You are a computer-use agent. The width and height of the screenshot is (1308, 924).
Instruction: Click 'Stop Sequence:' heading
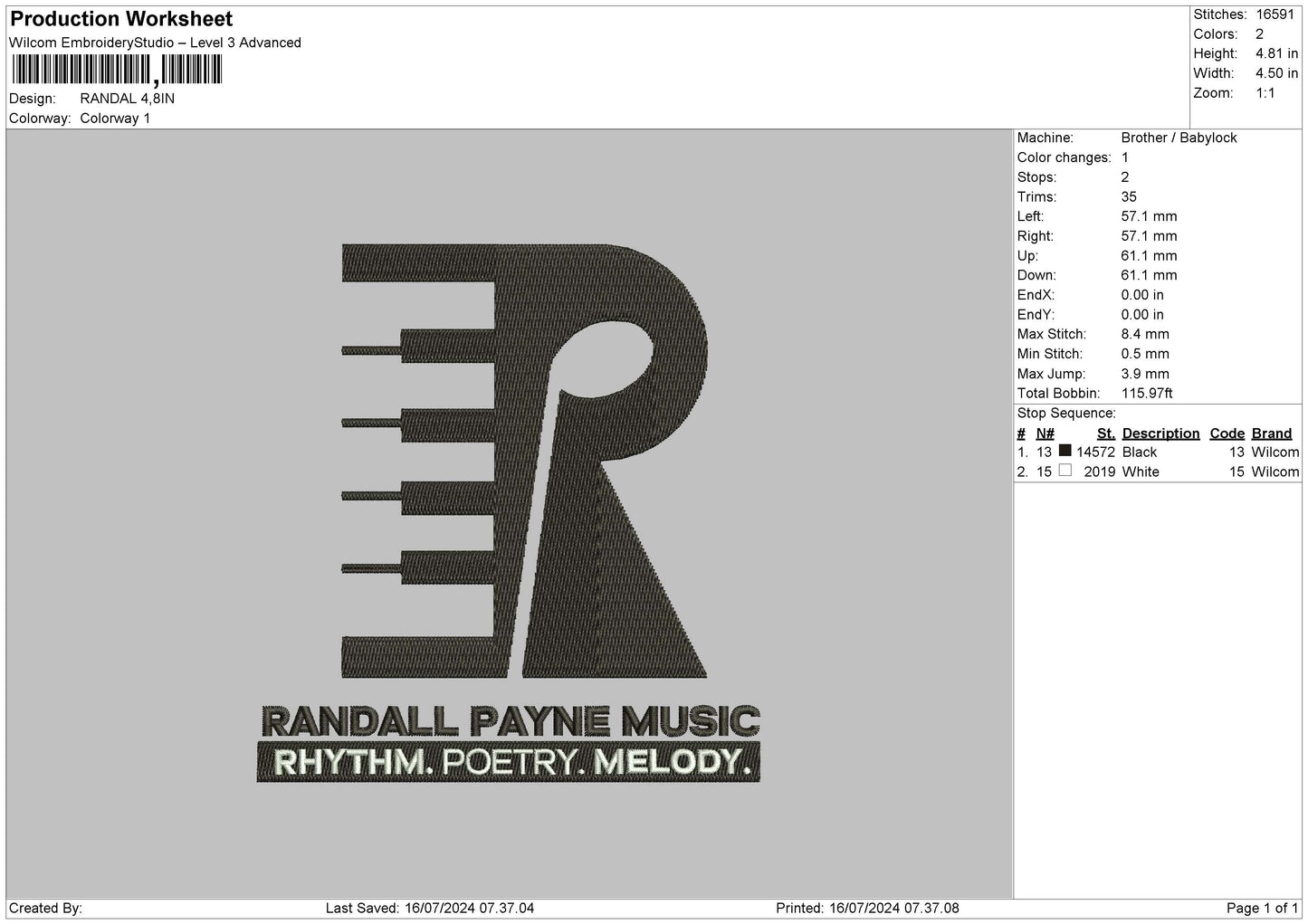[1066, 414]
